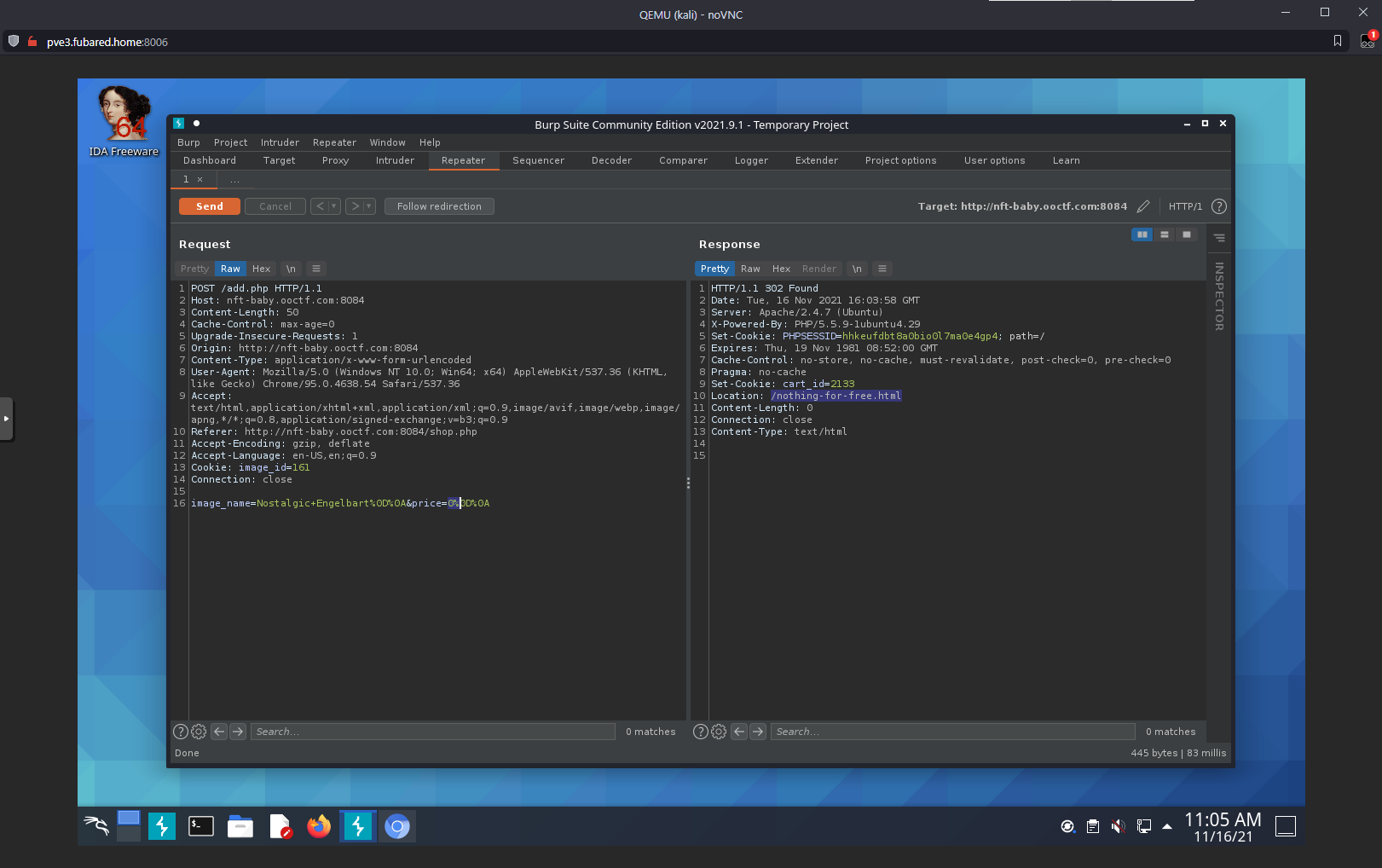Open the Burp menu
Viewport: 1382px width, 868px height.
[188, 142]
